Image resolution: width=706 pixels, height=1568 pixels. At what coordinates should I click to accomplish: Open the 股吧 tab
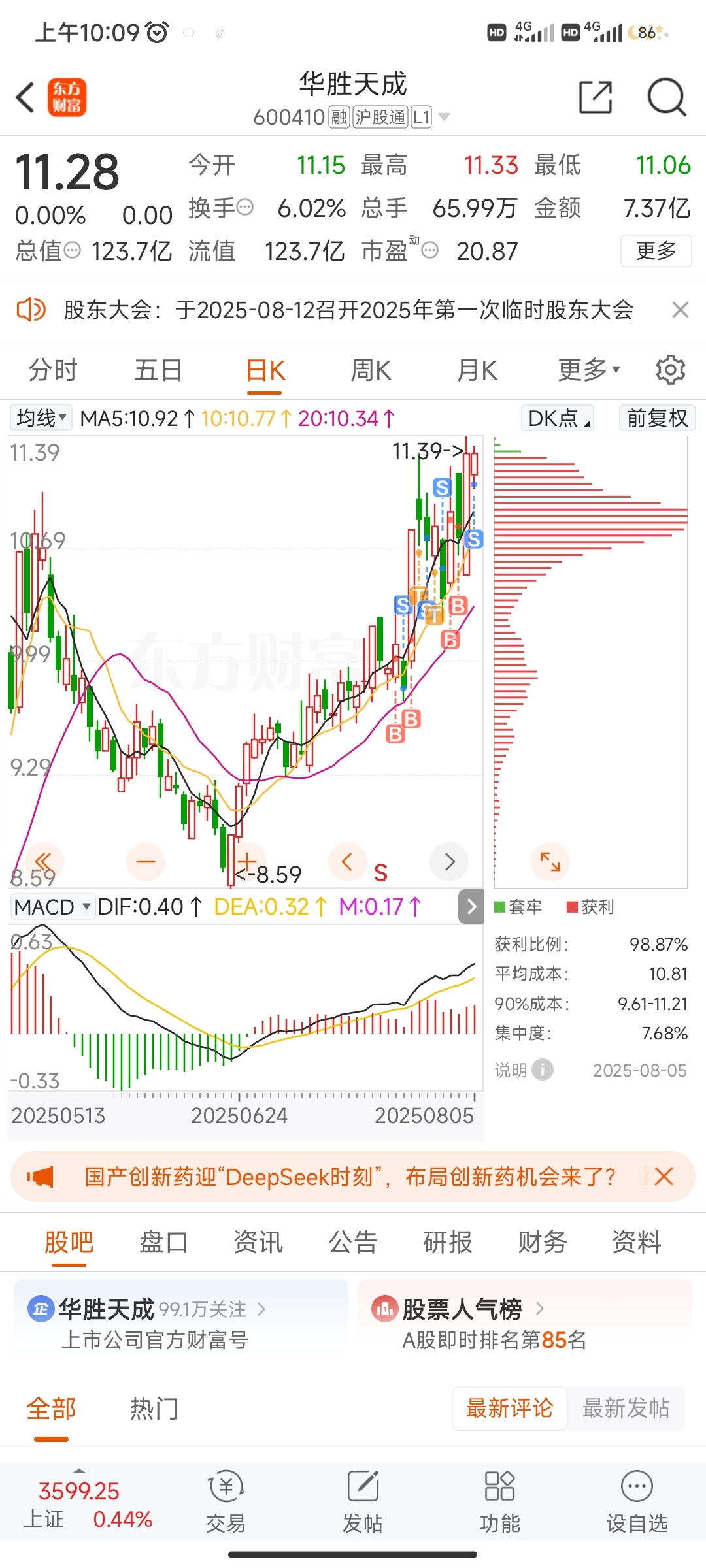point(69,1242)
